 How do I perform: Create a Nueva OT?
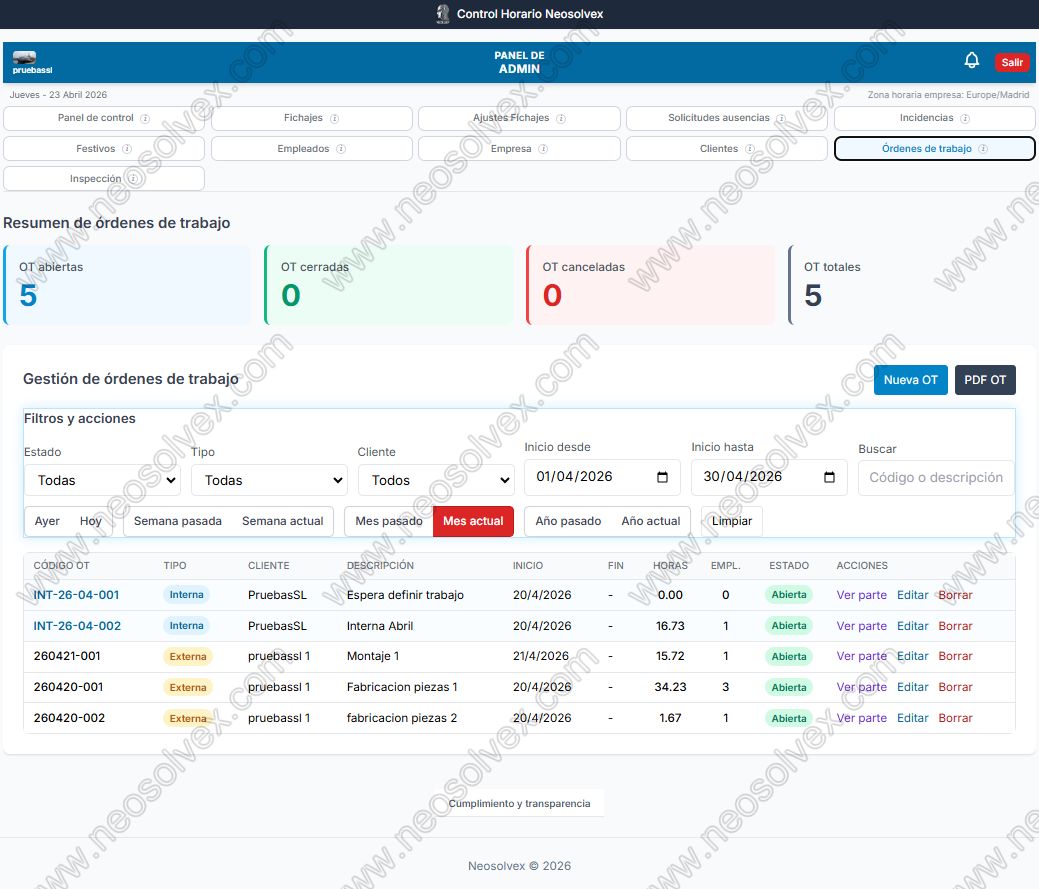tap(910, 380)
